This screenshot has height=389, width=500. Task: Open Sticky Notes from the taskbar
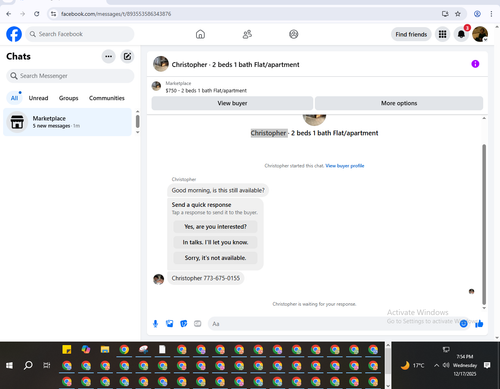click(x=67, y=349)
